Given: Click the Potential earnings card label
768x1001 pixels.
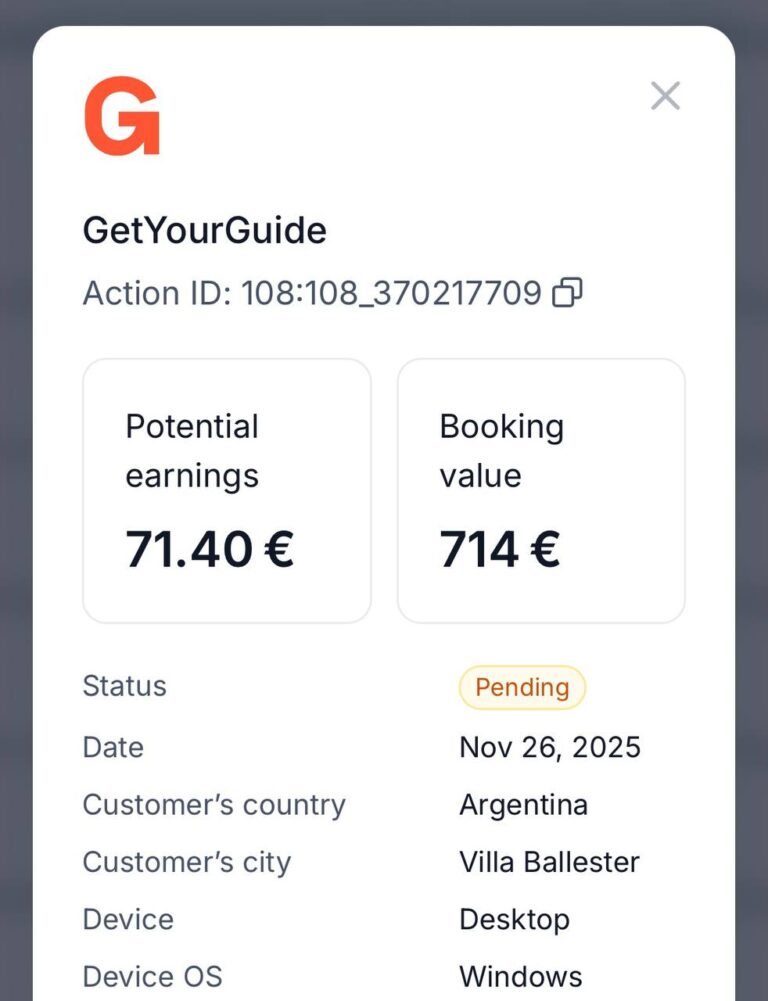Looking at the screenshot, I should click(192, 450).
